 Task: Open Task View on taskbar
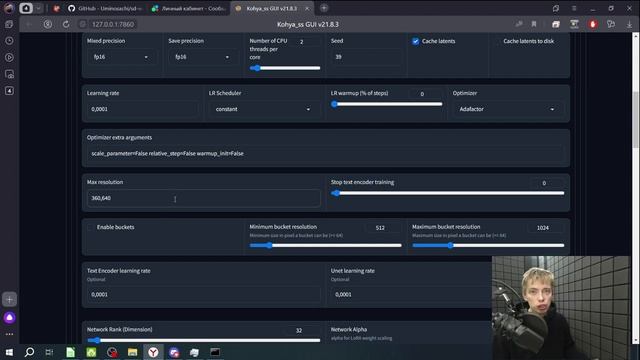(49, 352)
